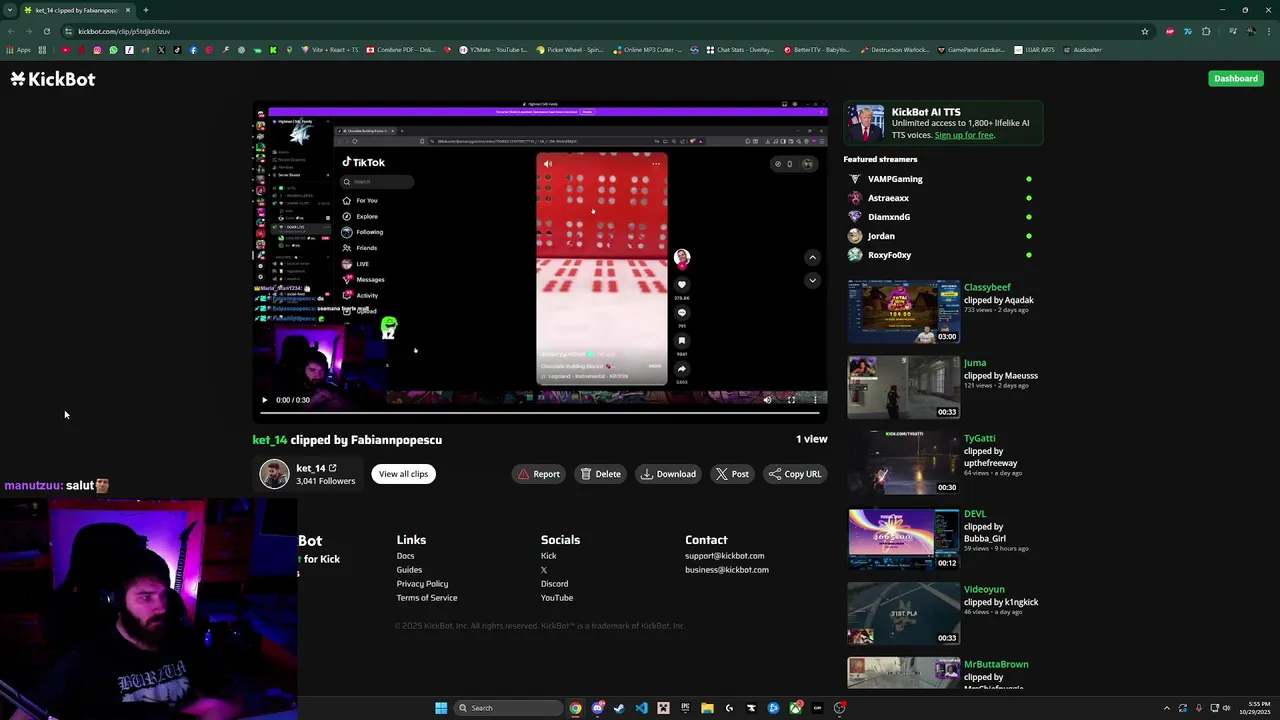
Task: Post the clip to X
Action: 732,474
